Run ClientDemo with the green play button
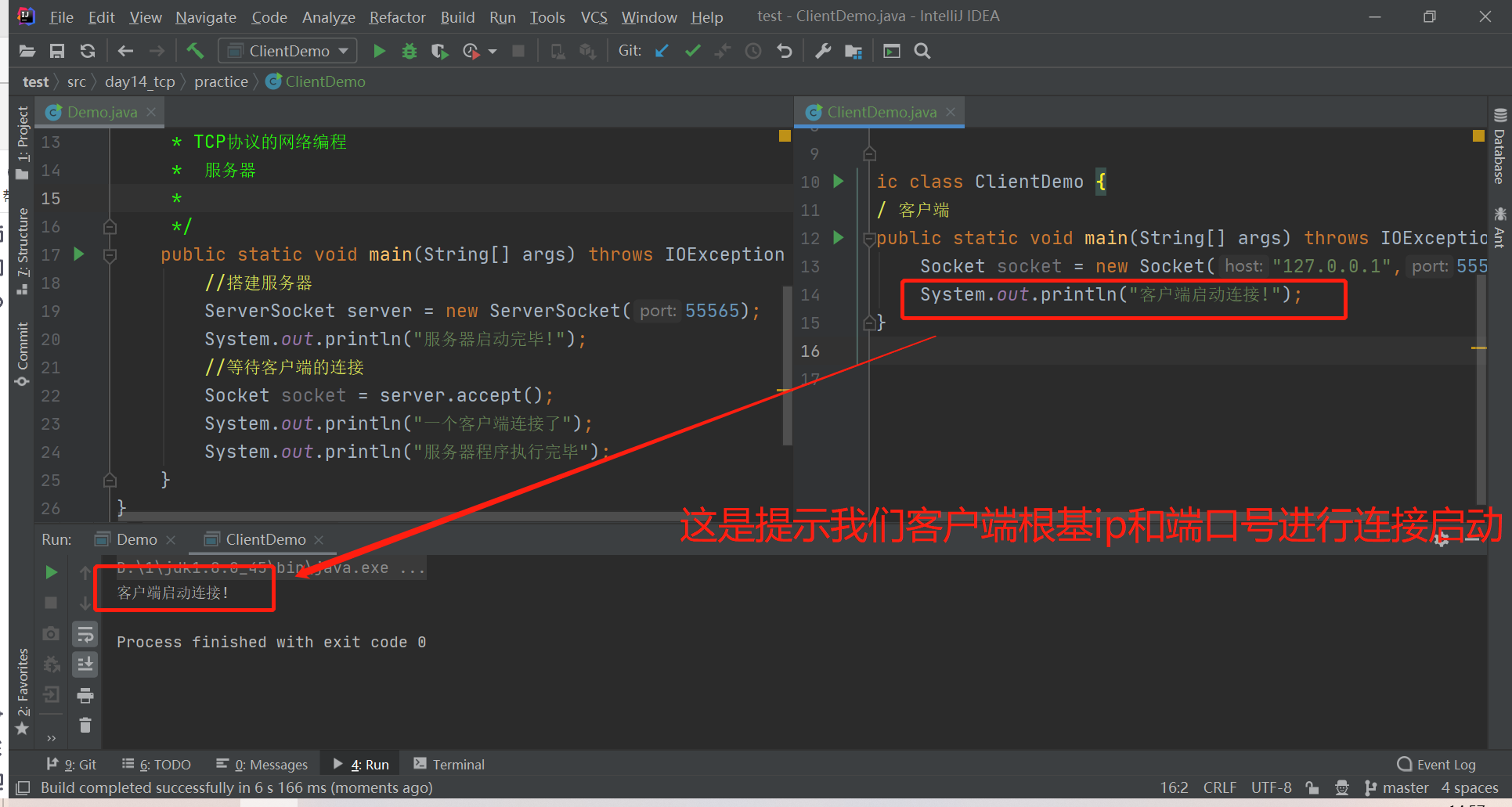 pos(380,52)
